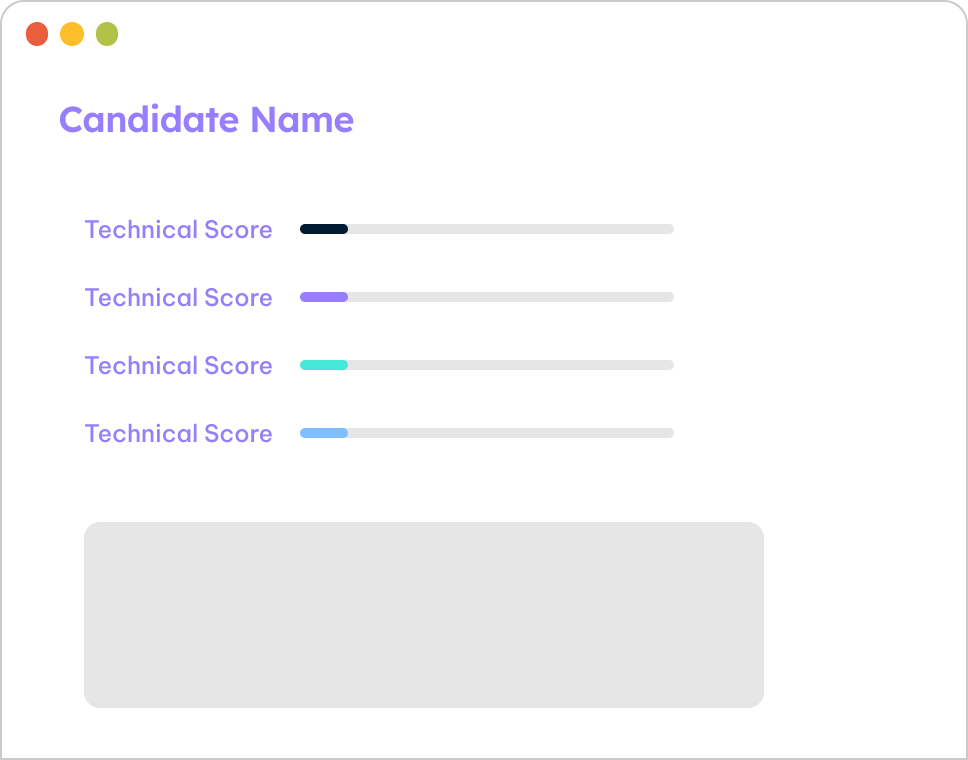The width and height of the screenshot is (968, 760).
Task: Click the purple filled progress segment
Action: 324,297
